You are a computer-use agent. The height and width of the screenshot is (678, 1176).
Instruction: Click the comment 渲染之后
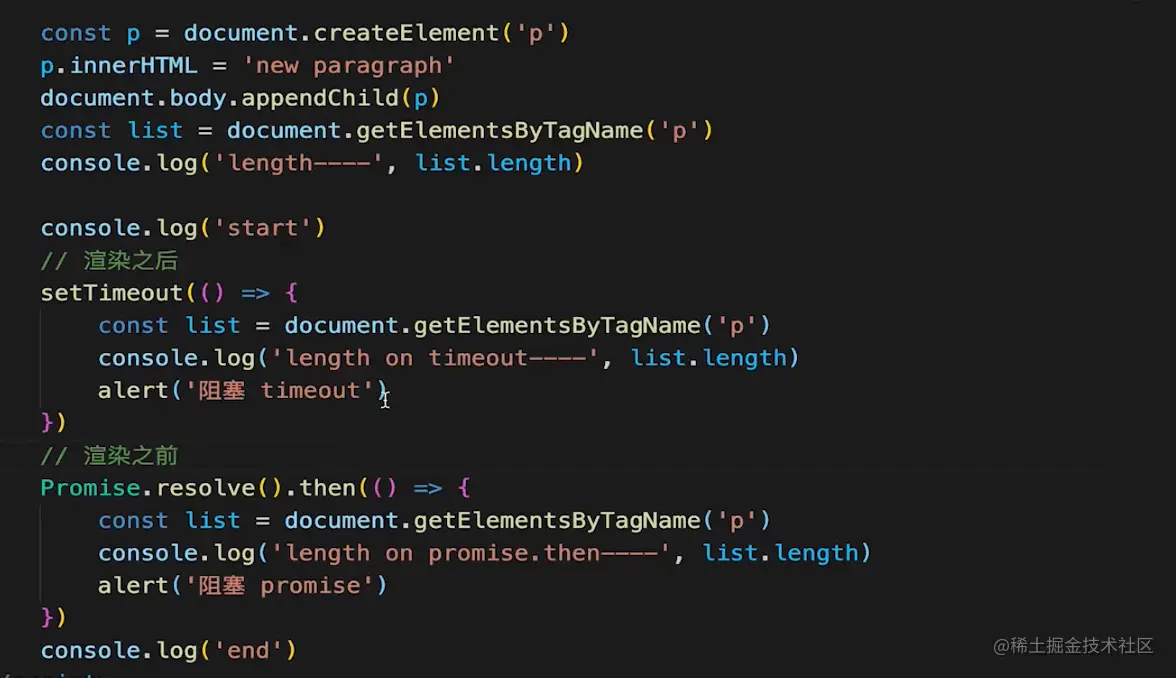(110, 261)
